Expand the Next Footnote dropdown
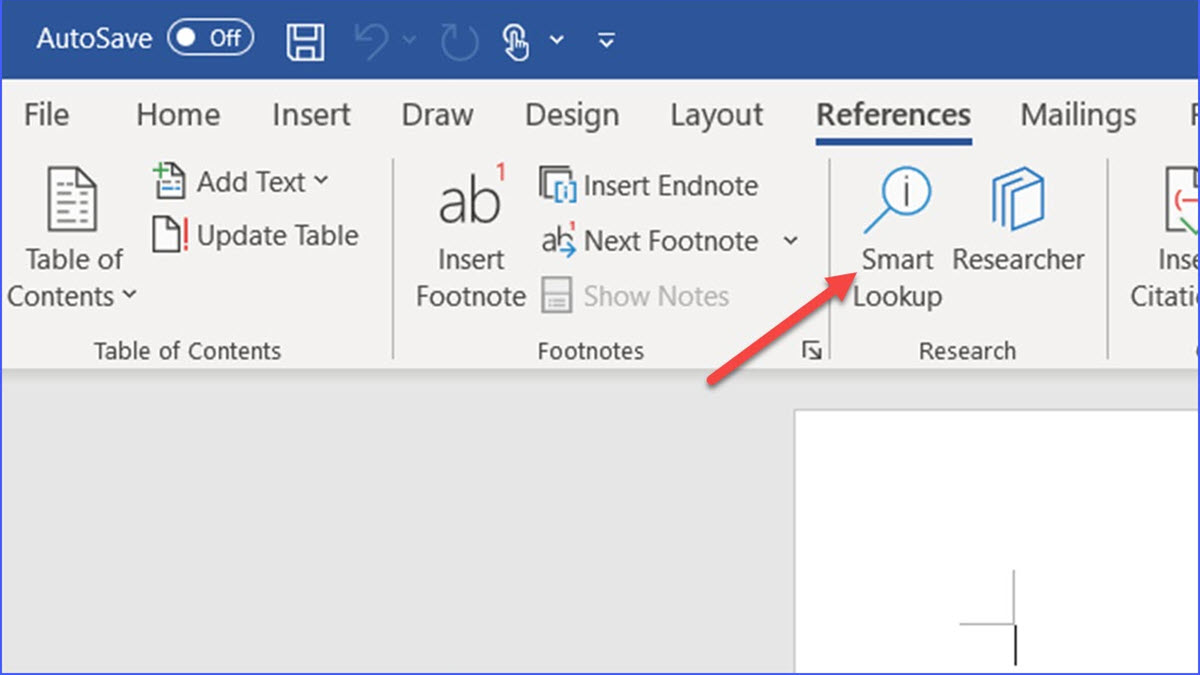The width and height of the screenshot is (1200, 675). tap(791, 241)
